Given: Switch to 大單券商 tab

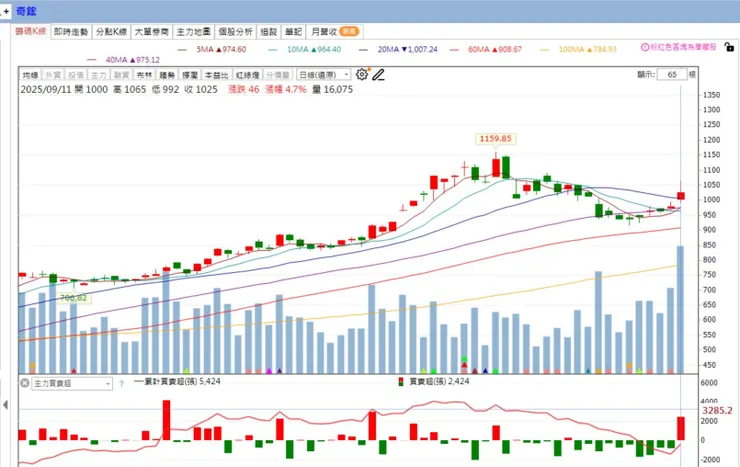Looking at the screenshot, I should pos(151,32).
